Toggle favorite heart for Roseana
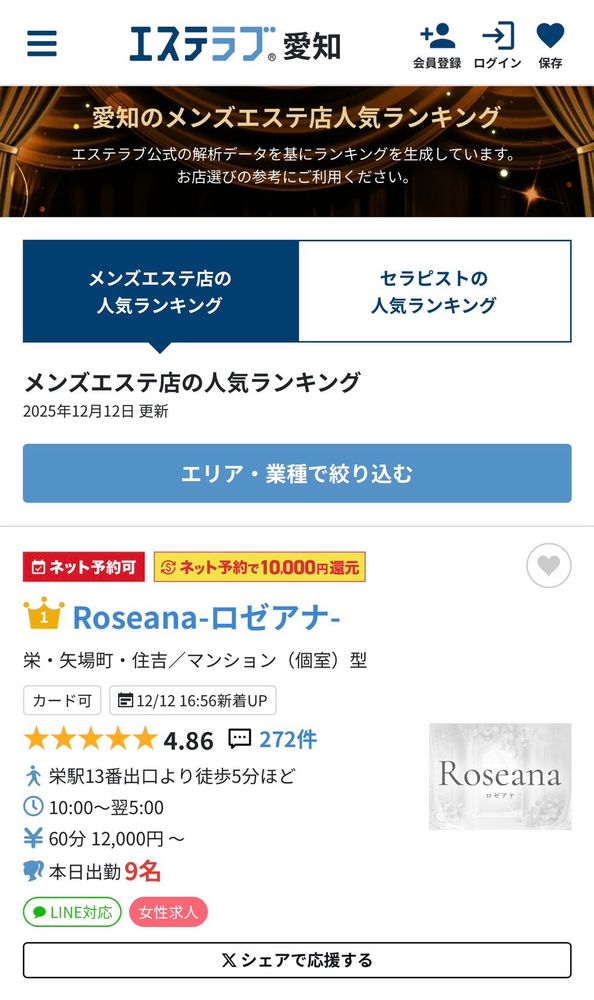This screenshot has width=594, height=1000. click(x=549, y=565)
